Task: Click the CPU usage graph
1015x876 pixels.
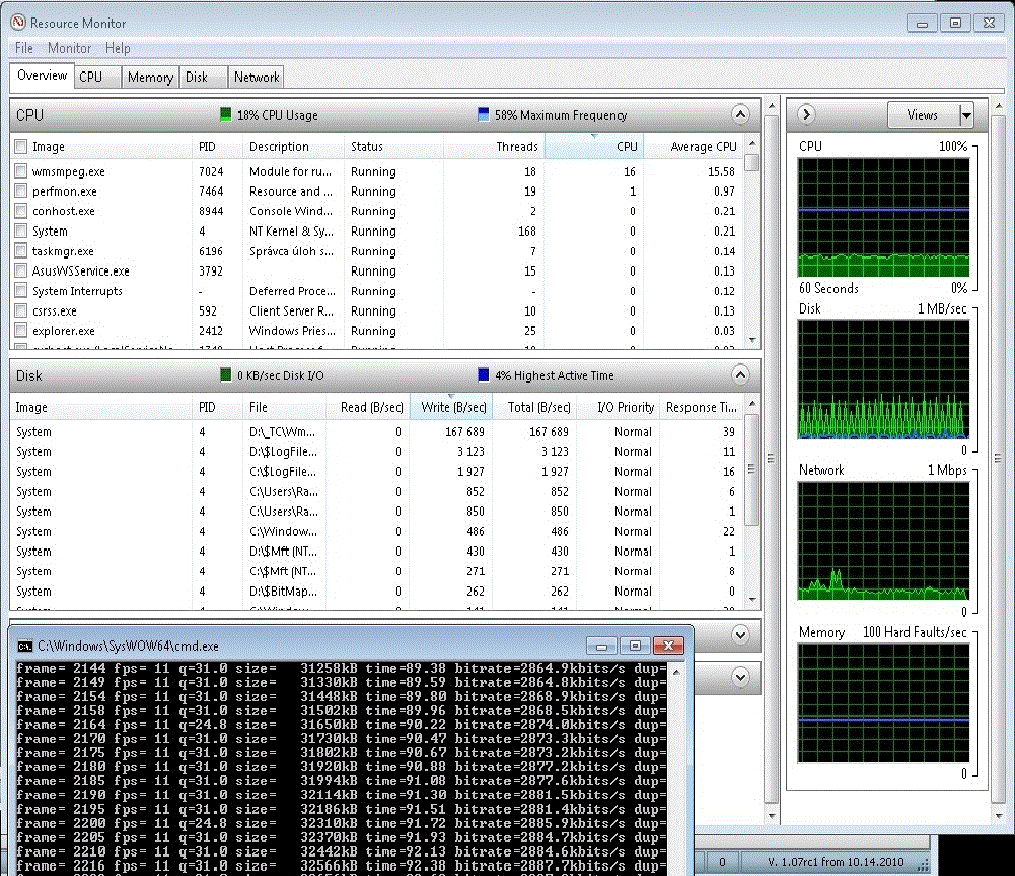Action: point(884,217)
